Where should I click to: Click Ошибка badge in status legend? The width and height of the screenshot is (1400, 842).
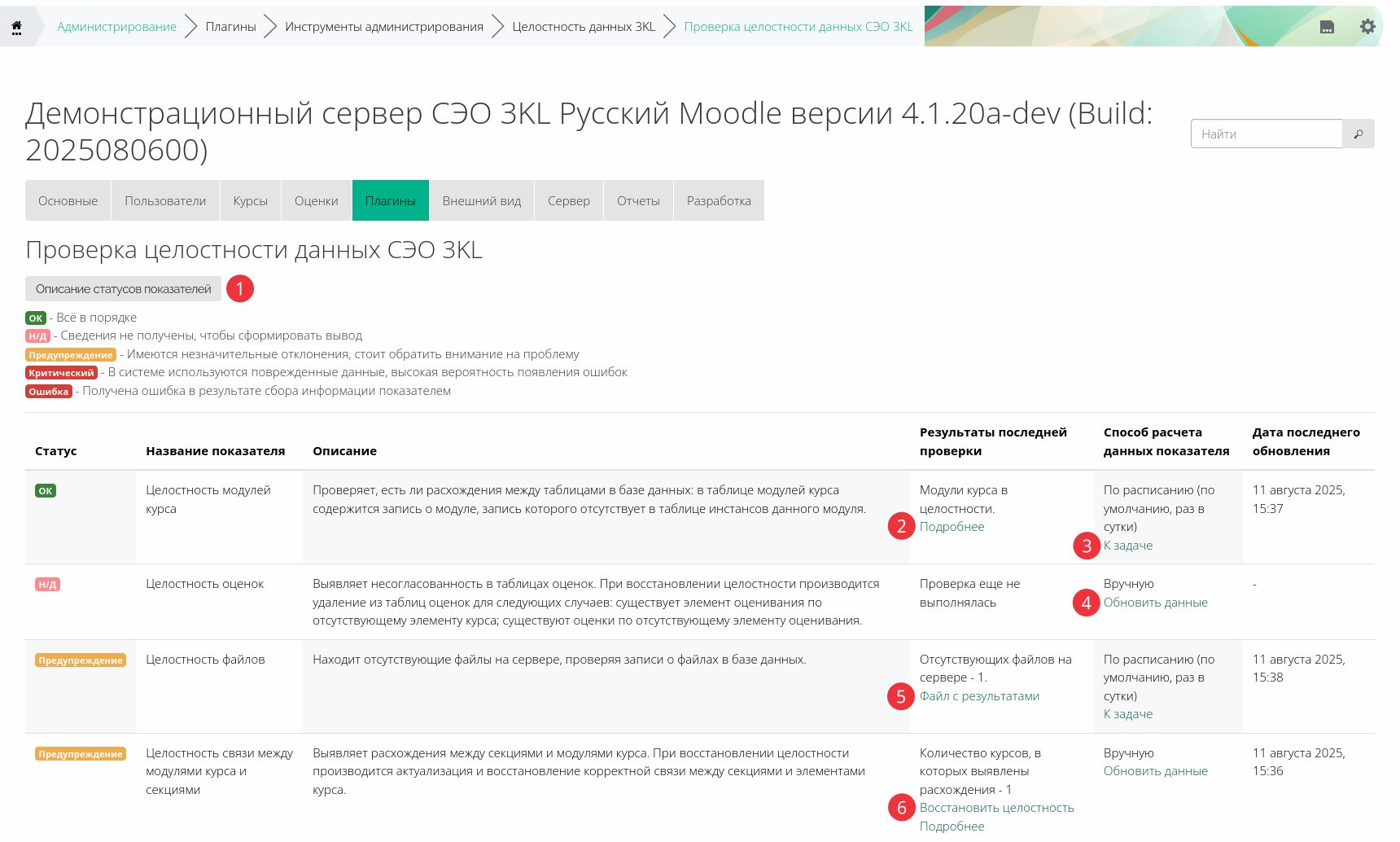[49, 392]
